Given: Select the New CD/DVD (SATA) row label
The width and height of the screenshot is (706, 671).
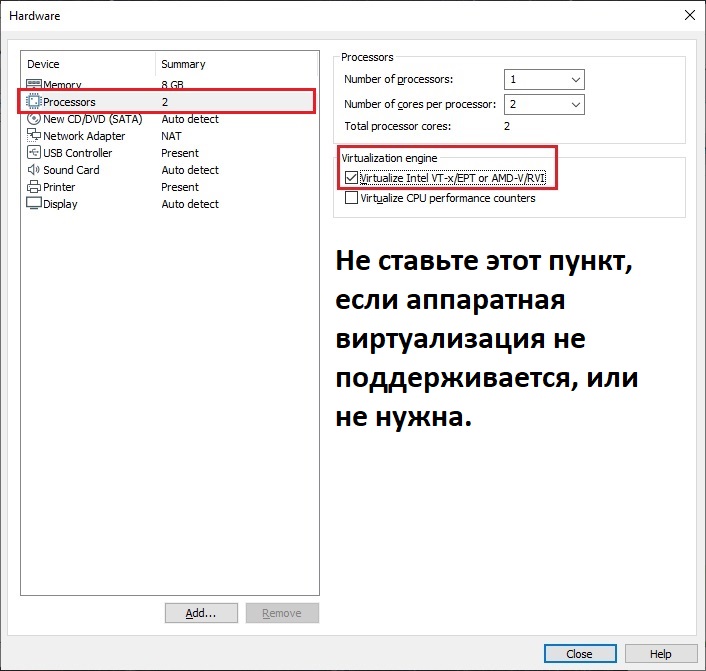Looking at the screenshot, I should click(x=93, y=119).
